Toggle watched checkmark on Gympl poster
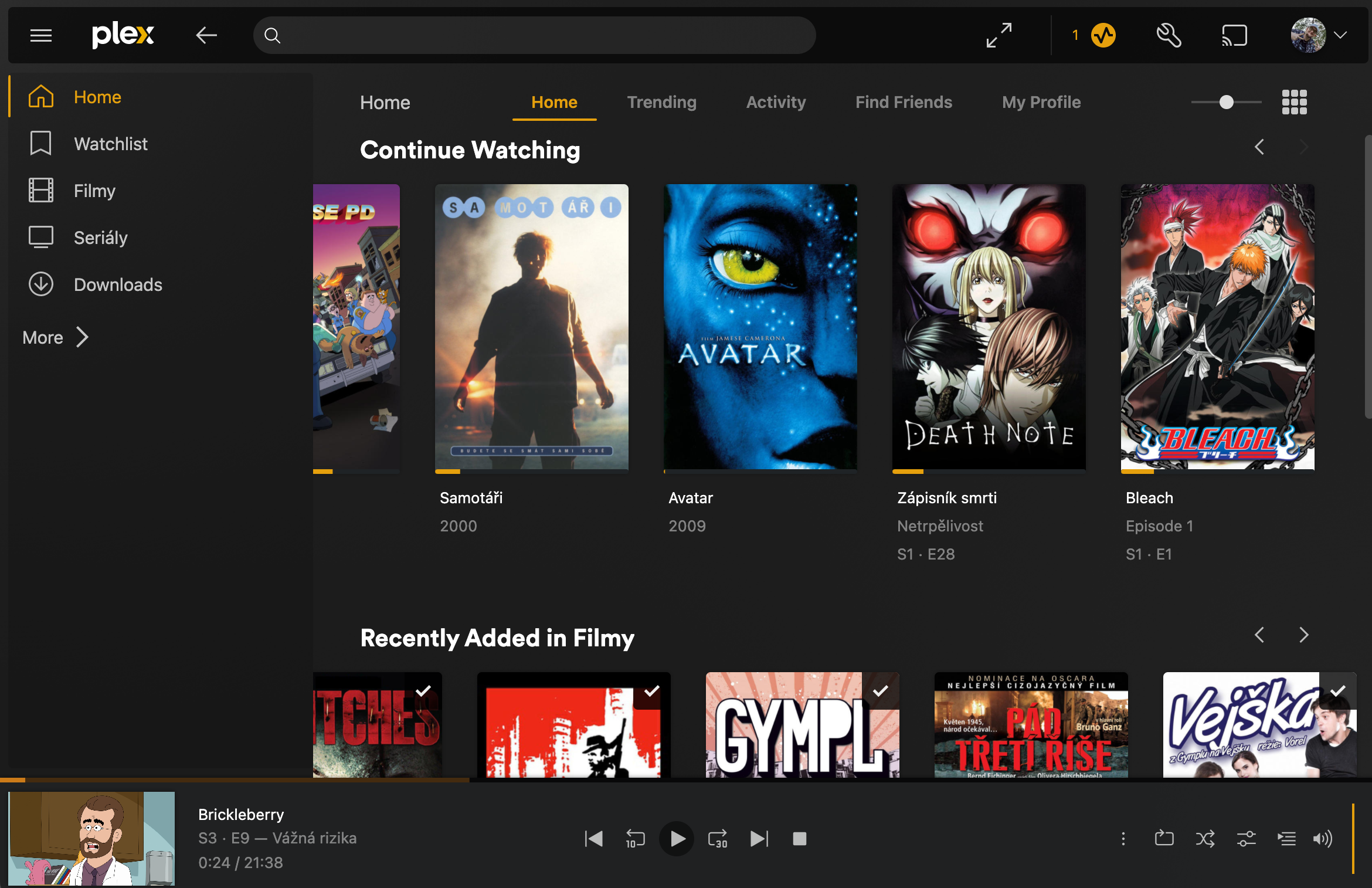Viewport: 1372px width, 888px height. 880,691
